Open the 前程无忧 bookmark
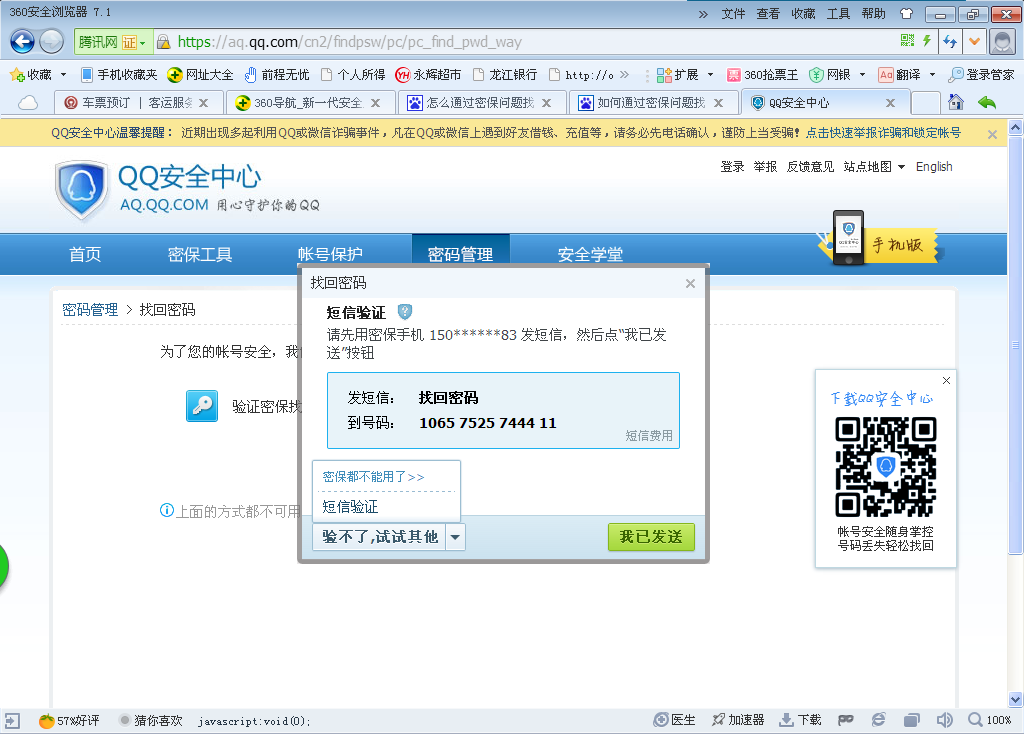1024x734 pixels. [277, 74]
